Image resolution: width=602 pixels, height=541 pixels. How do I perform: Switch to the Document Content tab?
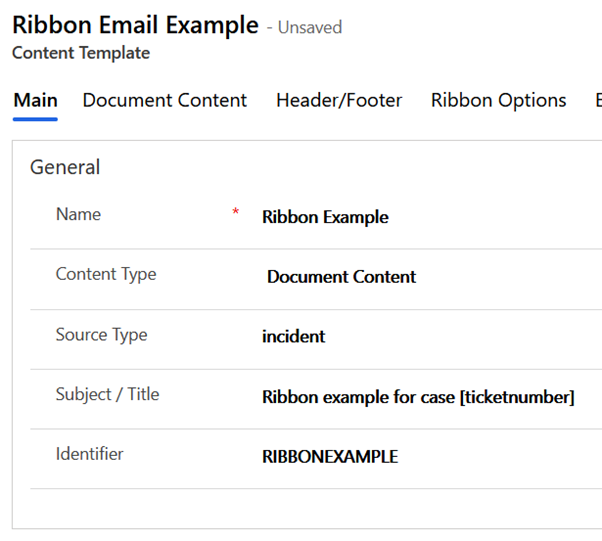click(165, 101)
